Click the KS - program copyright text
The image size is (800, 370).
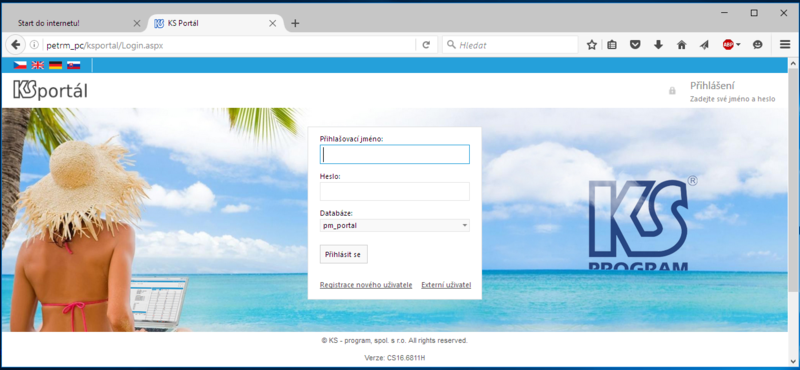point(394,340)
